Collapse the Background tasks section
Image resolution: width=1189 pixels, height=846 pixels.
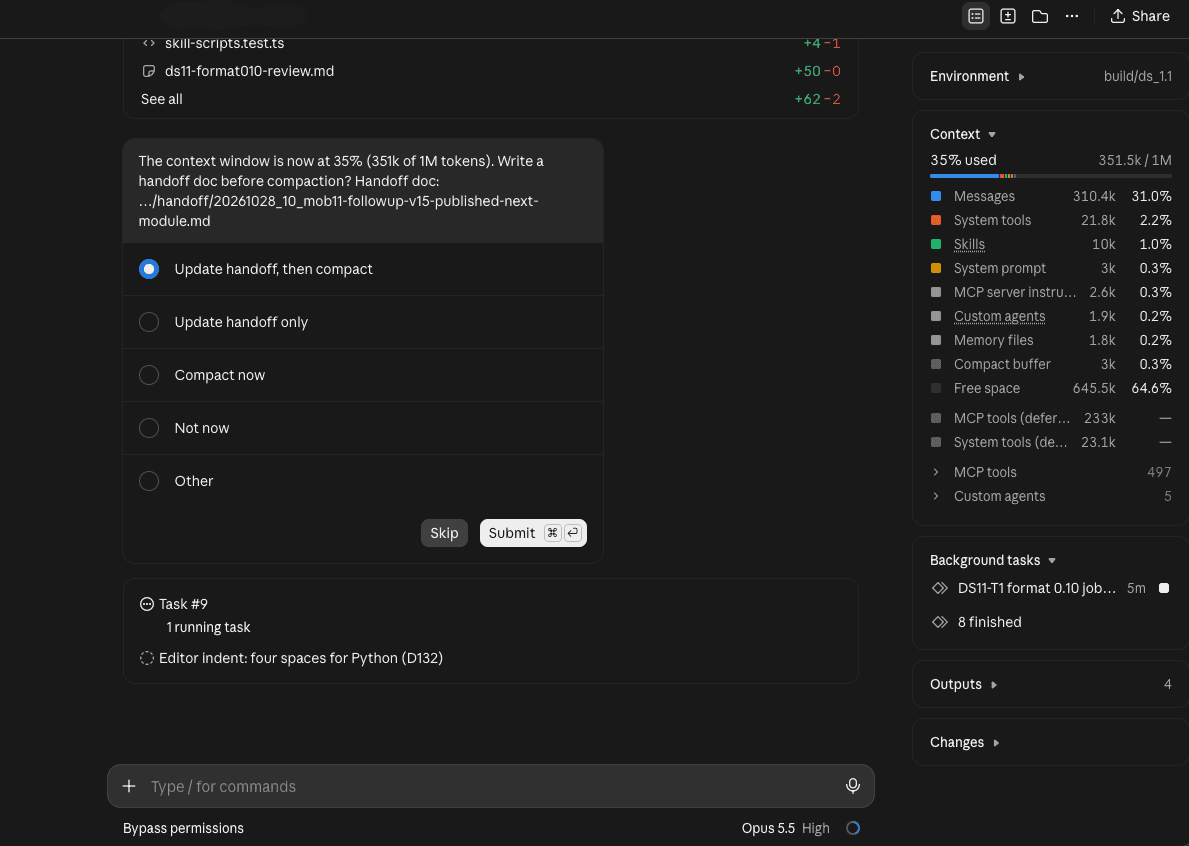click(993, 560)
